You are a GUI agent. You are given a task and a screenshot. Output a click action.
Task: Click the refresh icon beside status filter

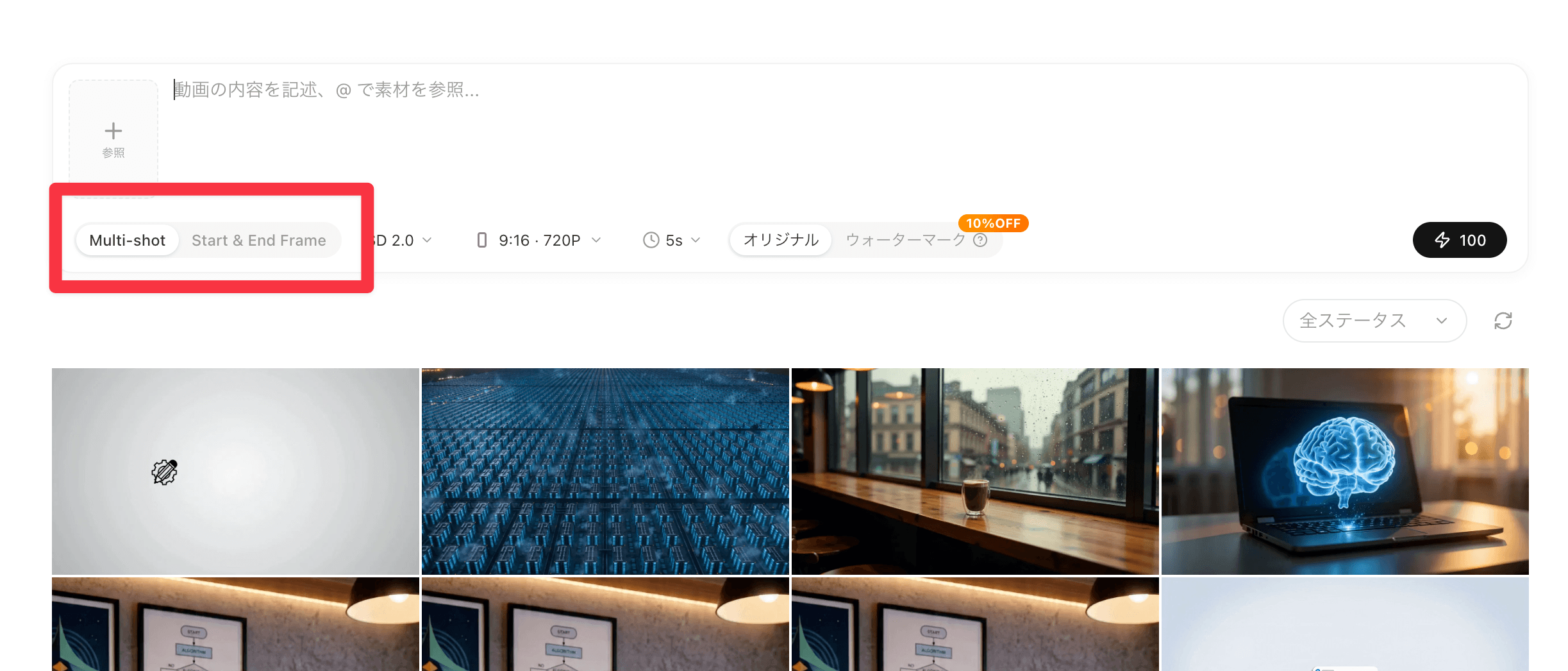[1503, 321]
